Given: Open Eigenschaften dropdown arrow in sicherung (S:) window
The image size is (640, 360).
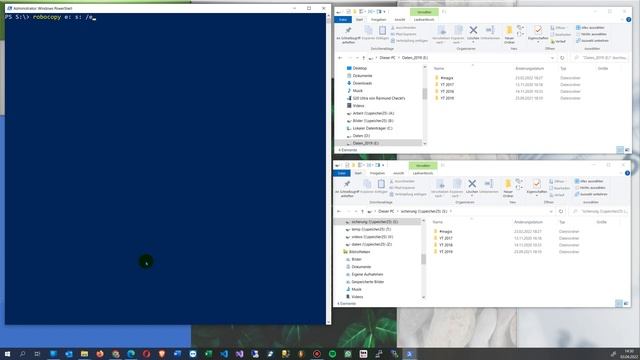Looking at the screenshot, I should pyautogui.click(x=537, y=196).
